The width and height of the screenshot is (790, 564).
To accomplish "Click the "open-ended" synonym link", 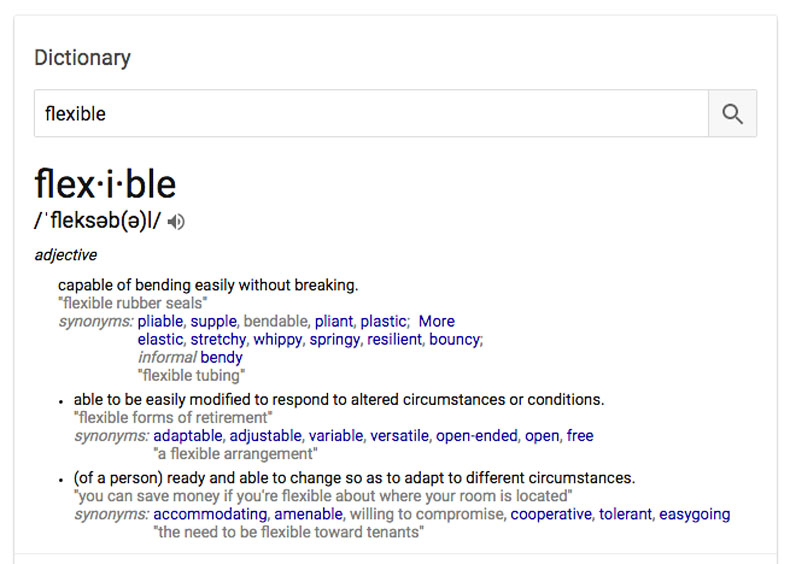I will pyautogui.click(x=476, y=435).
